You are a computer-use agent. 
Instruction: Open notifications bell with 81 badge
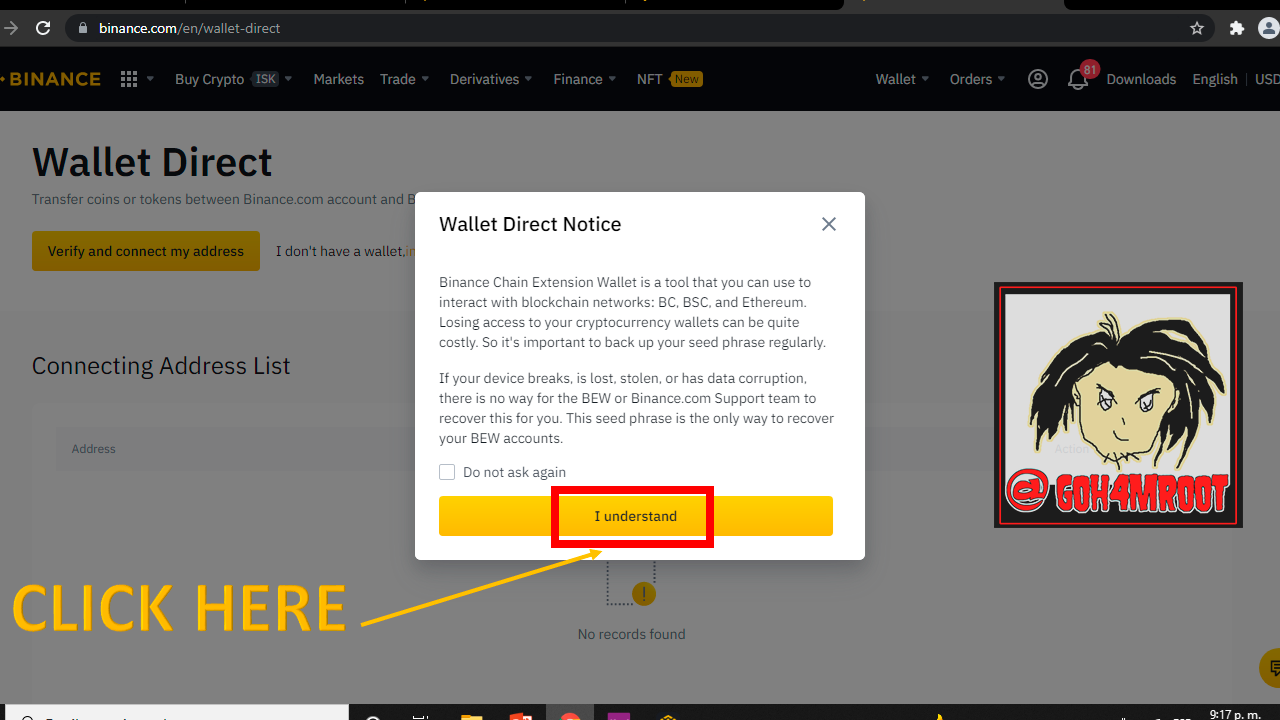point(1080,77)
